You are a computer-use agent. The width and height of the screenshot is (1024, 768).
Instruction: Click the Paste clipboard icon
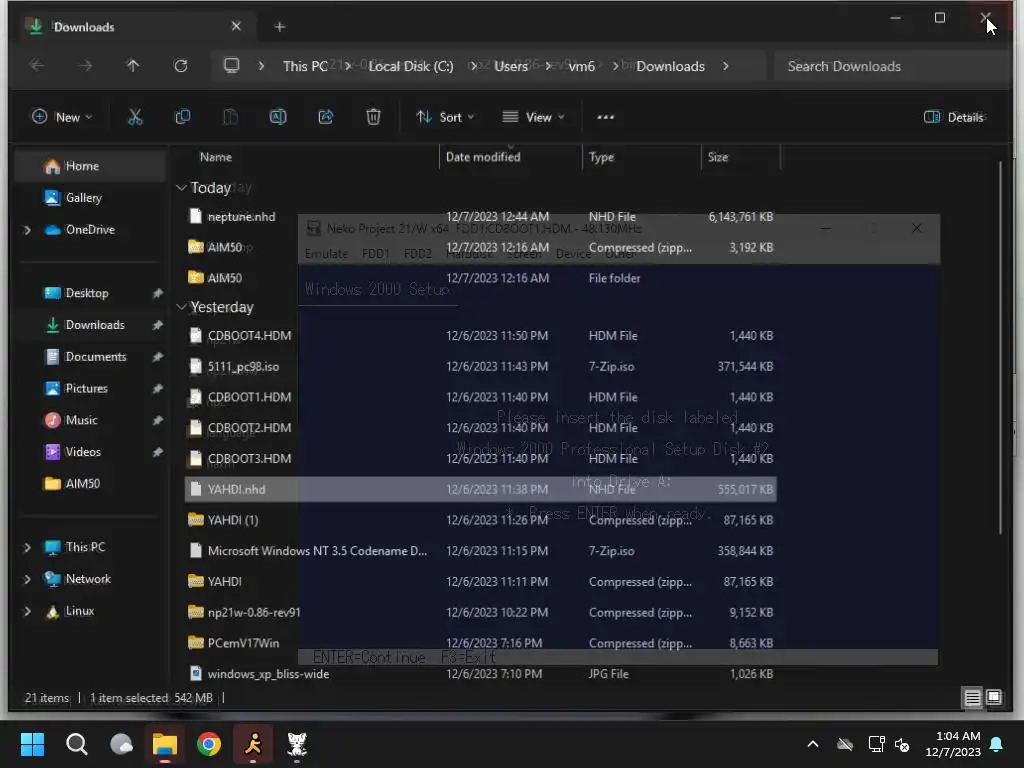click(231, 117)
